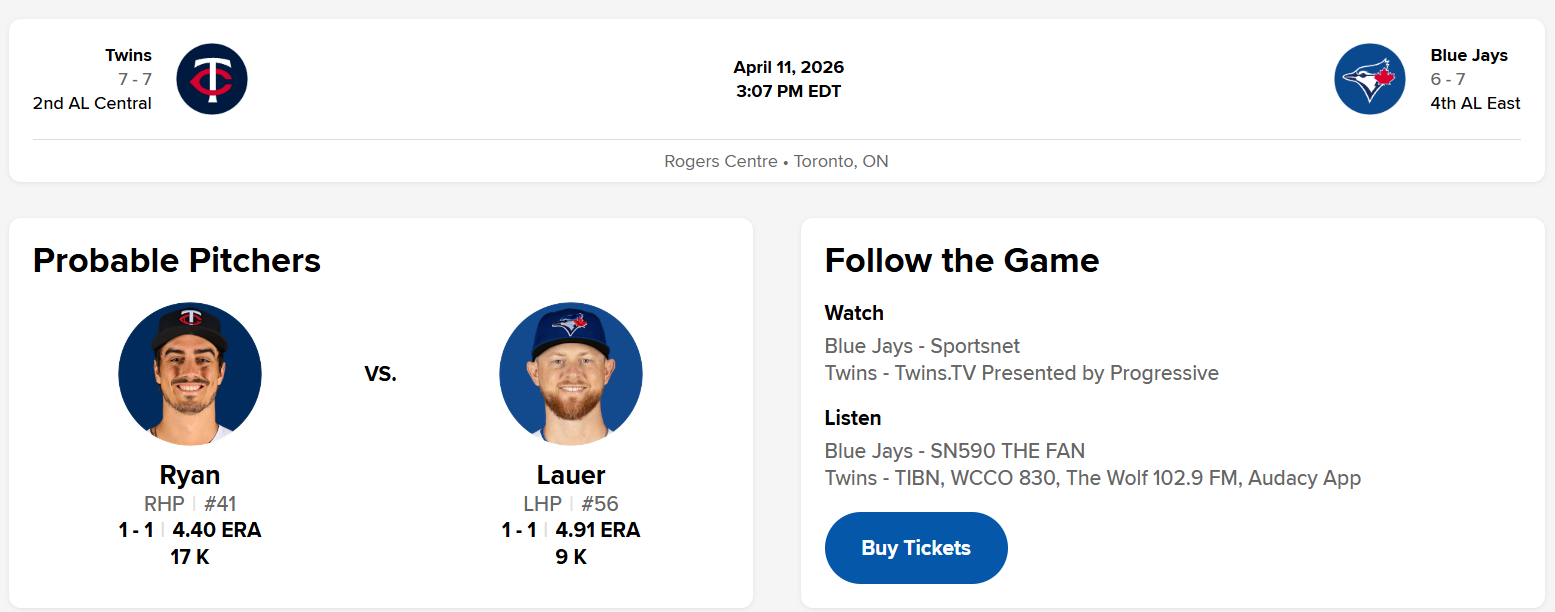Viewport: 1555px width, 612px height.
Task: Open the Blue Jays team name link
Action: click(1468, 55)
